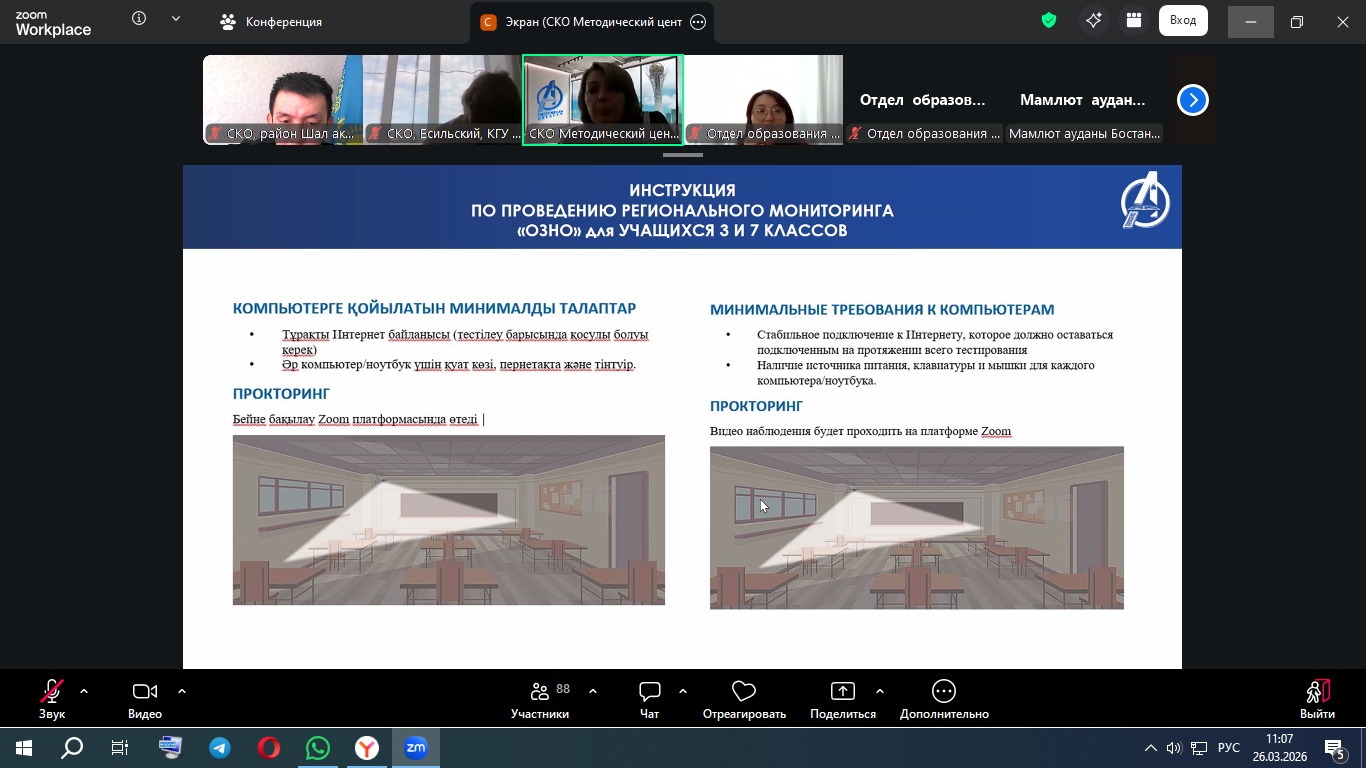Leave meeting with Выйти button

1317,699
